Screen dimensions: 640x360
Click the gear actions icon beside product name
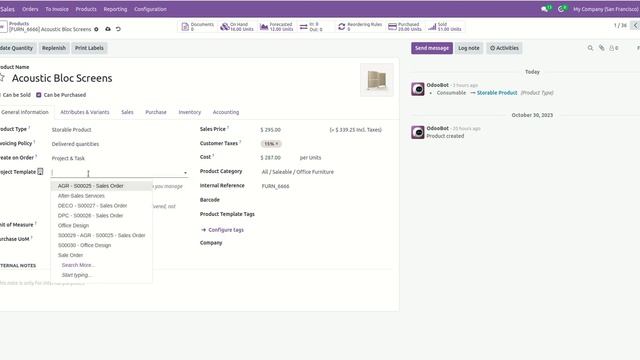[96, 29]
